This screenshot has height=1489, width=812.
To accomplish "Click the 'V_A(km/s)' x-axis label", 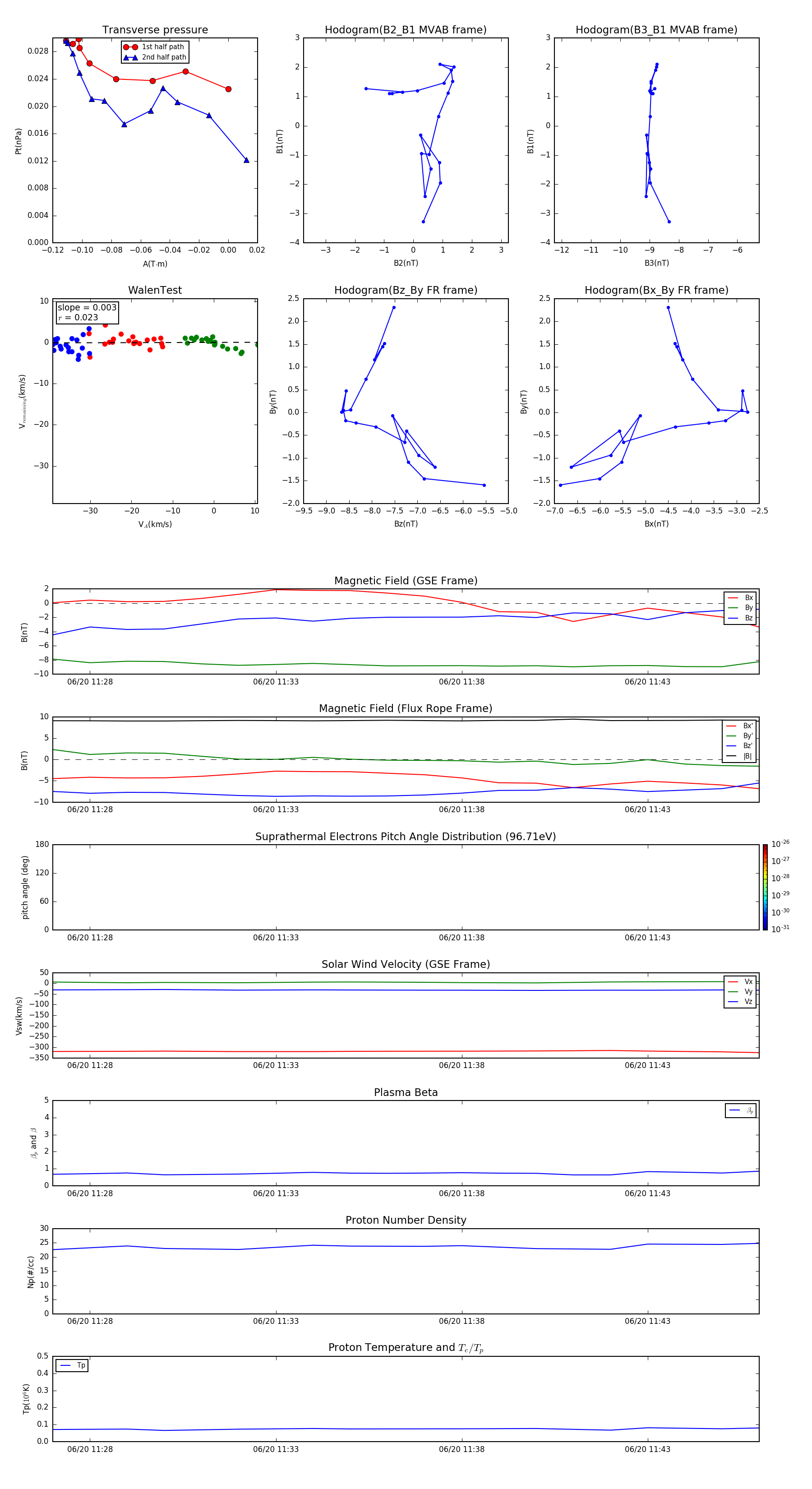I will pyautogui.click(x=155, y=524).
